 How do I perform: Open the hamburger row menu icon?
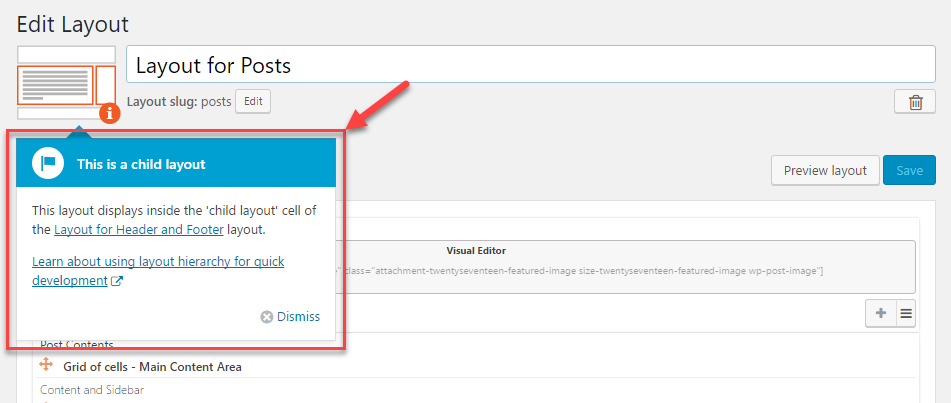coord(906,313)
